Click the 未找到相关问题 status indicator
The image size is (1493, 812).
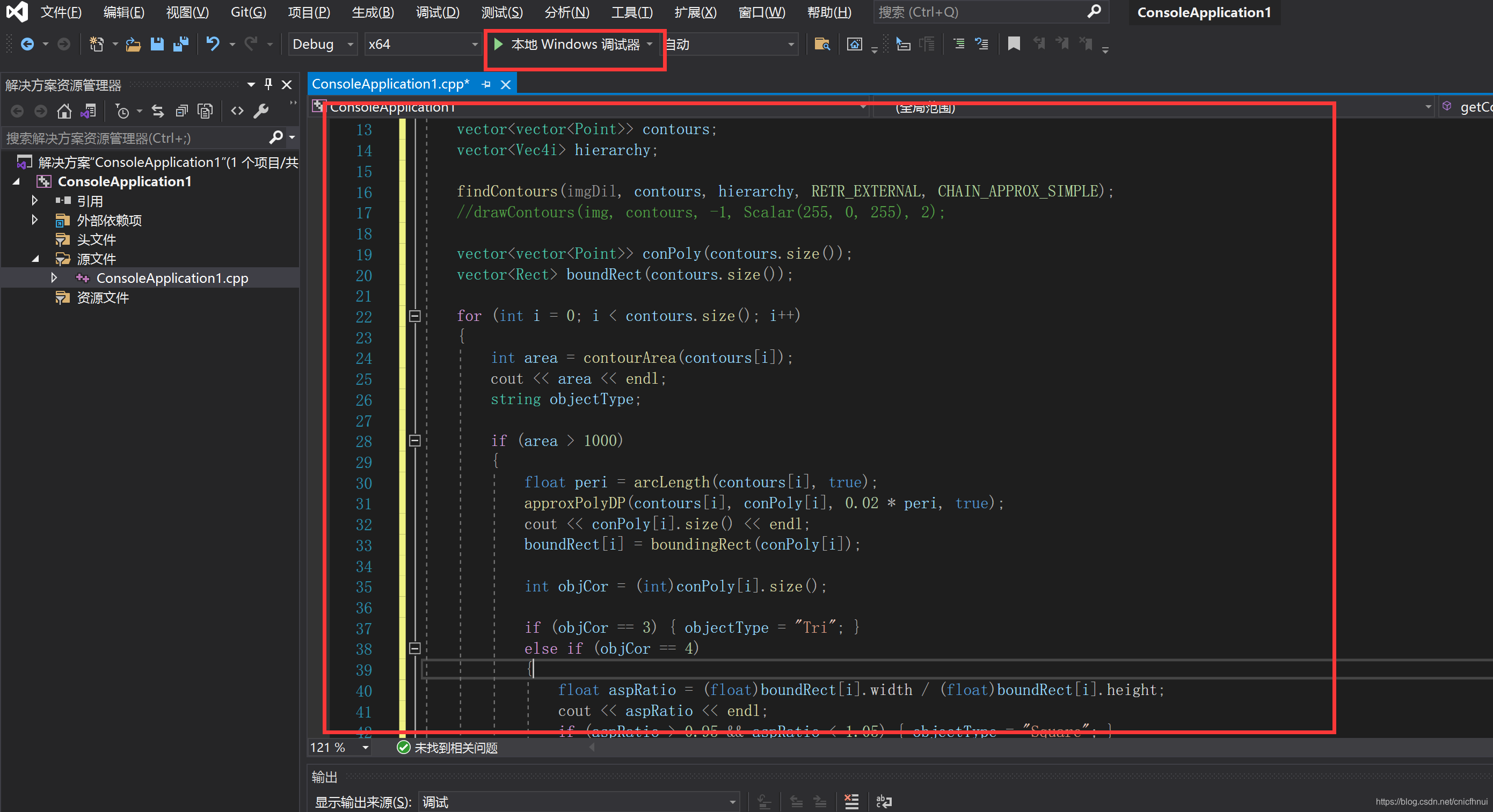(447, 748)
